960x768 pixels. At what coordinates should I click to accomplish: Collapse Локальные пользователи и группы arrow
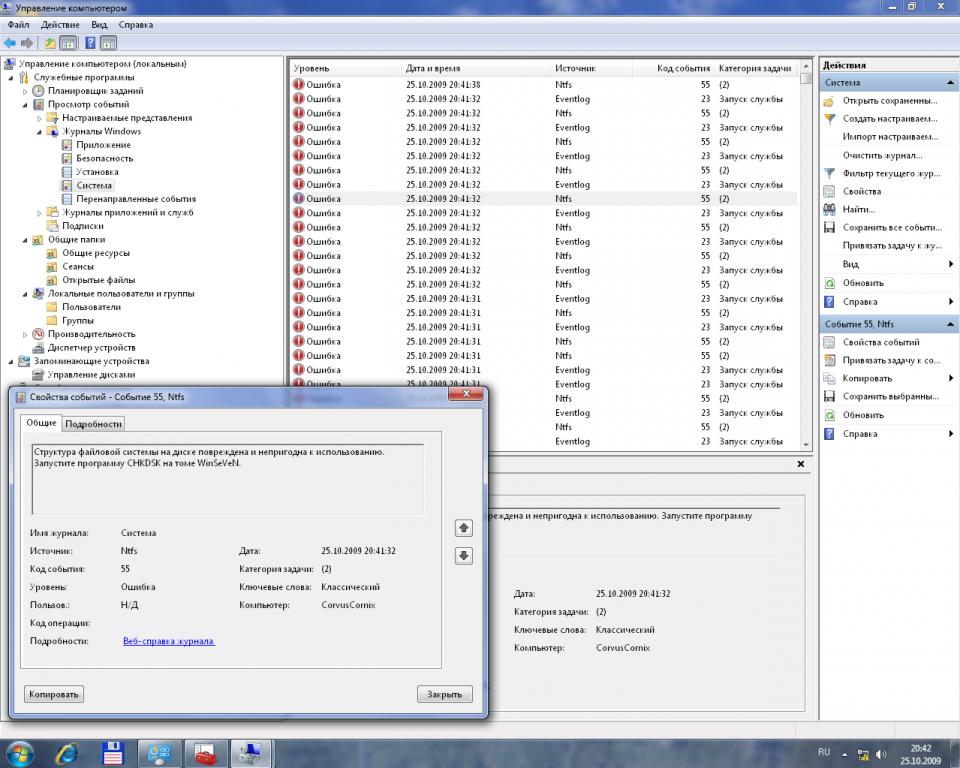pyautogui.click(x=25, y=294)
